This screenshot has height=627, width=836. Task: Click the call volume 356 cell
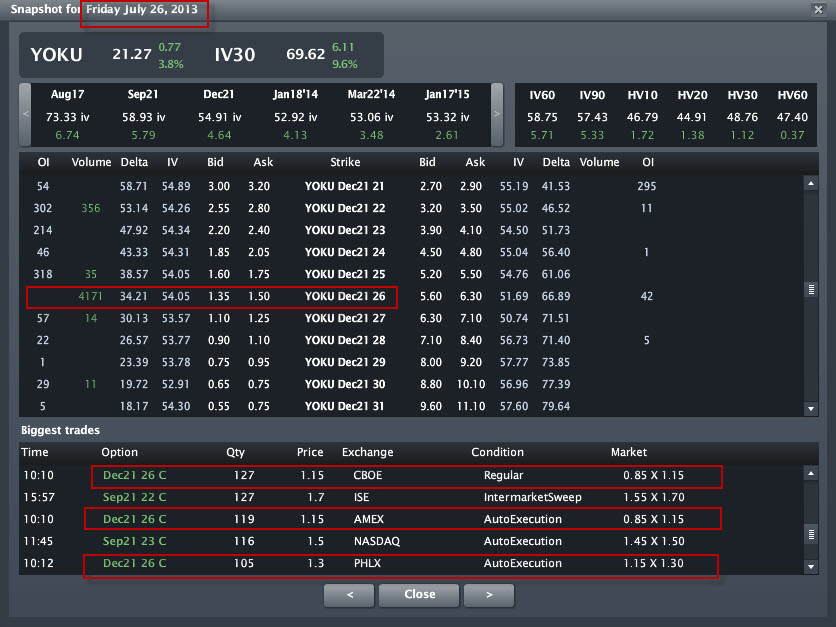pyautogui.click(x=91, y=208)
